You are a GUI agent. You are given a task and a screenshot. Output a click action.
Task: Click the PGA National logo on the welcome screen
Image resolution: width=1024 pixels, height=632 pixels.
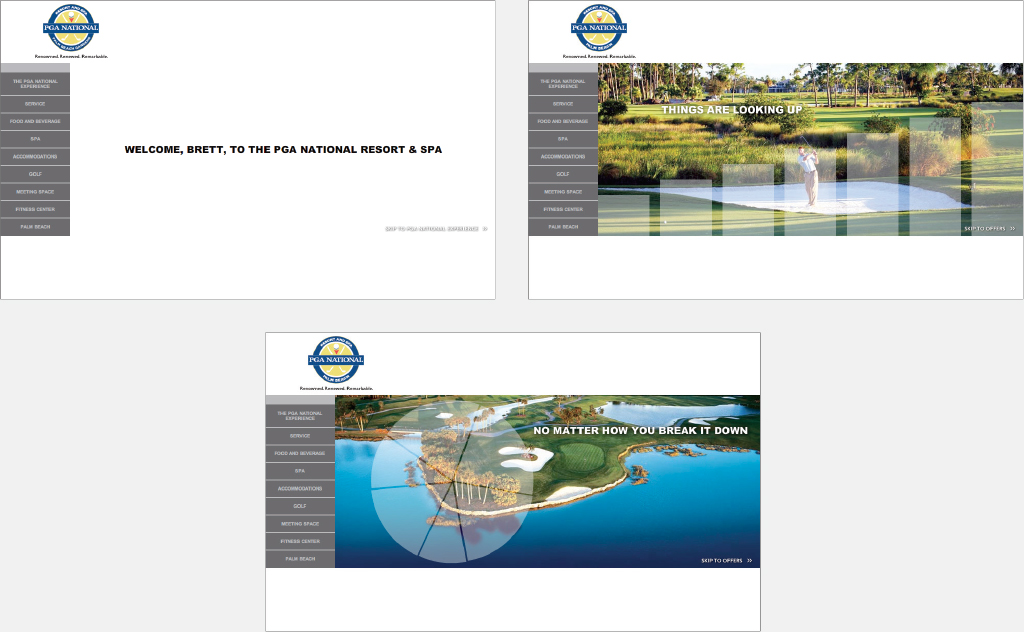coord(71,28)
